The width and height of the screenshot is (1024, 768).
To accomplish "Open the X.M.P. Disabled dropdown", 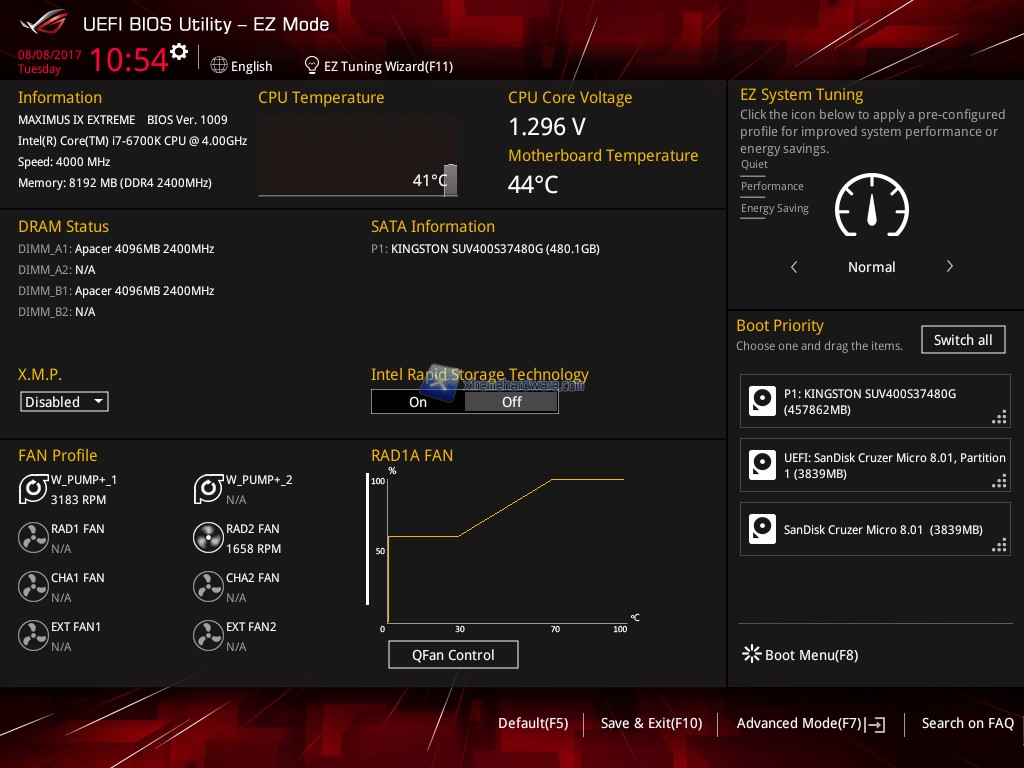I will [64, 402].
